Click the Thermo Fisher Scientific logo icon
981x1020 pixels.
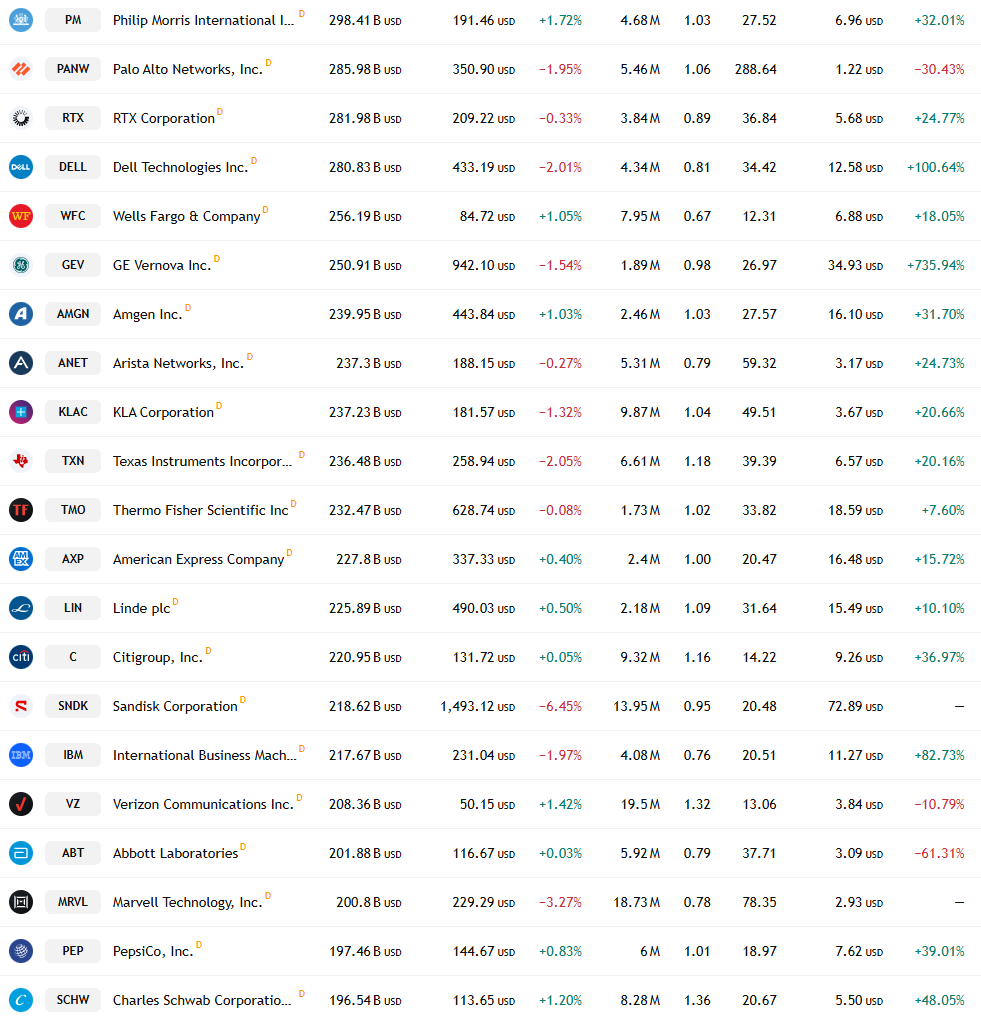(x=21, y=510)
